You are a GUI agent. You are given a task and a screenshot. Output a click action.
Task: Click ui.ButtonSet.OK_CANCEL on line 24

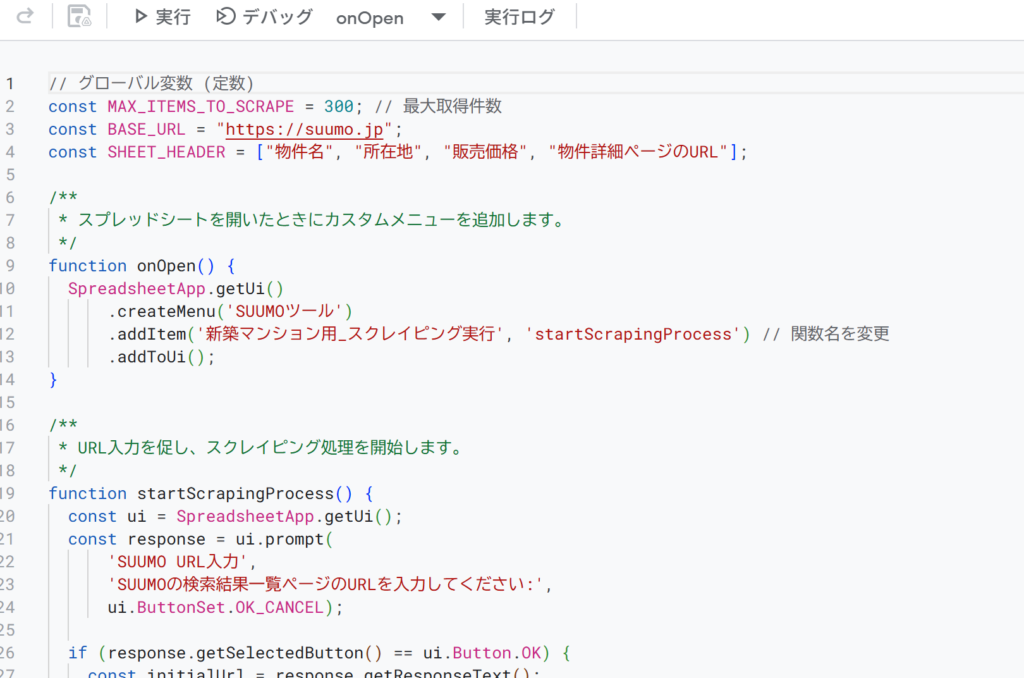click(216, 607)
